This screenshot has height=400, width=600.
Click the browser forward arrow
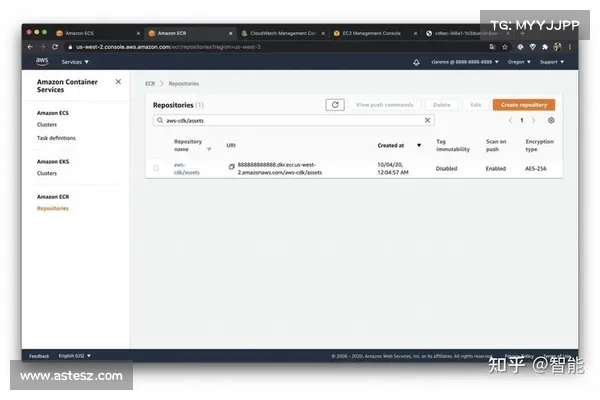click(42, 47)
